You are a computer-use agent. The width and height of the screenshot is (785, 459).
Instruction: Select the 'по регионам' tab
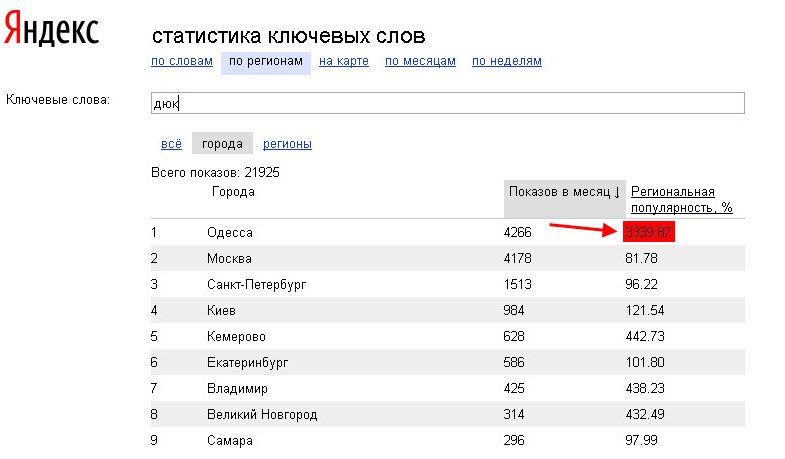pos(266,62)
